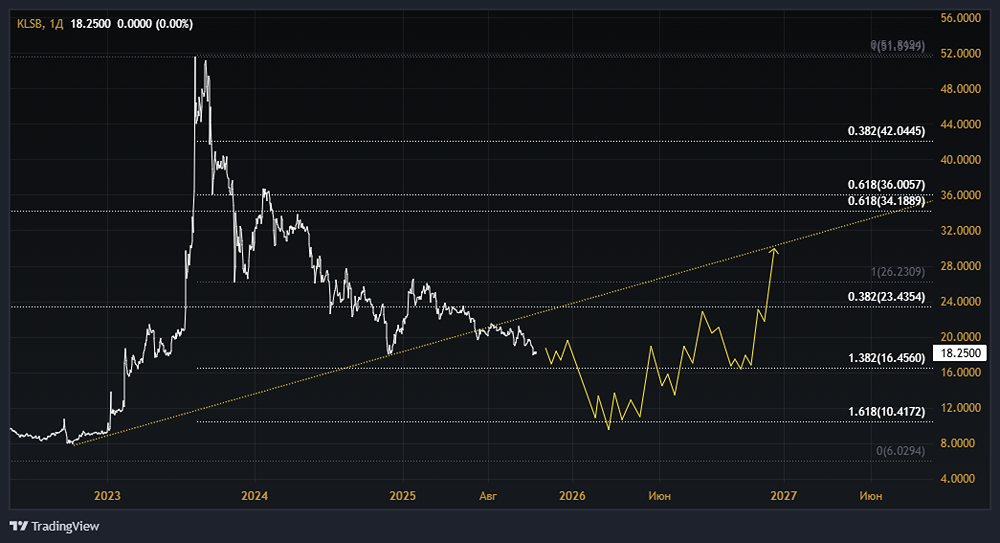The width and height of the screenshot is (1000, 543).
Task: Click the 2023 label on time axis
Action: (107, 496)
